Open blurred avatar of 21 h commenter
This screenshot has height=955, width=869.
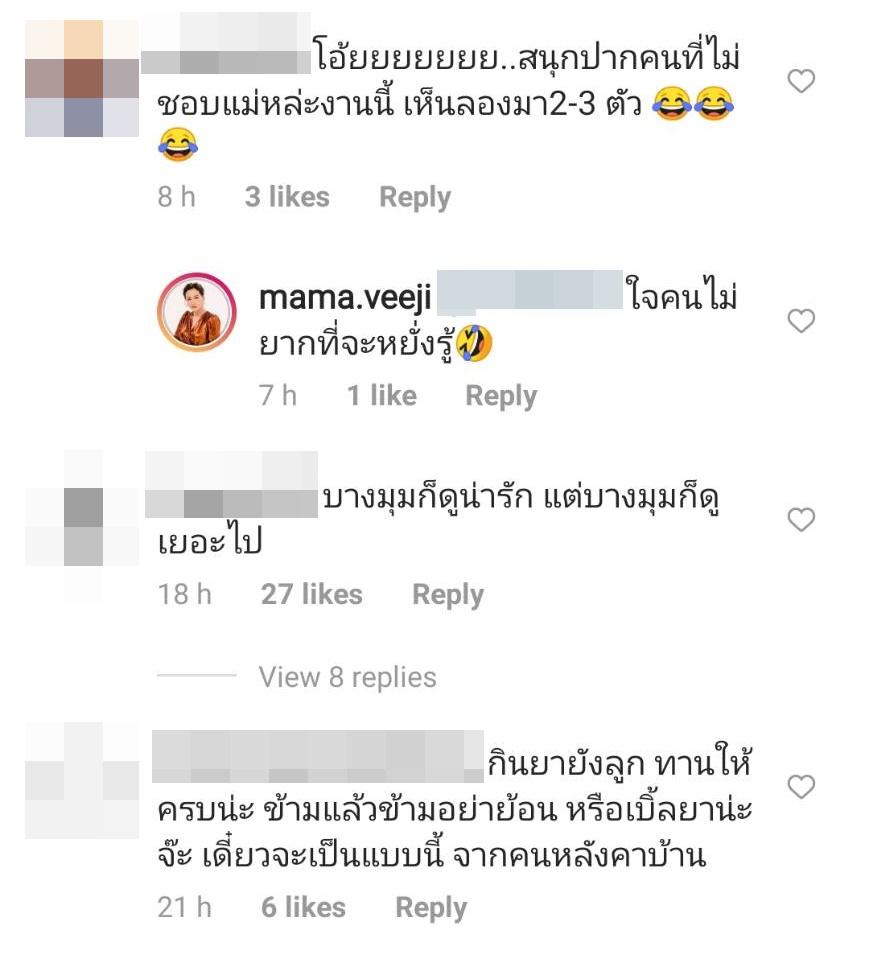coord(82,780)
